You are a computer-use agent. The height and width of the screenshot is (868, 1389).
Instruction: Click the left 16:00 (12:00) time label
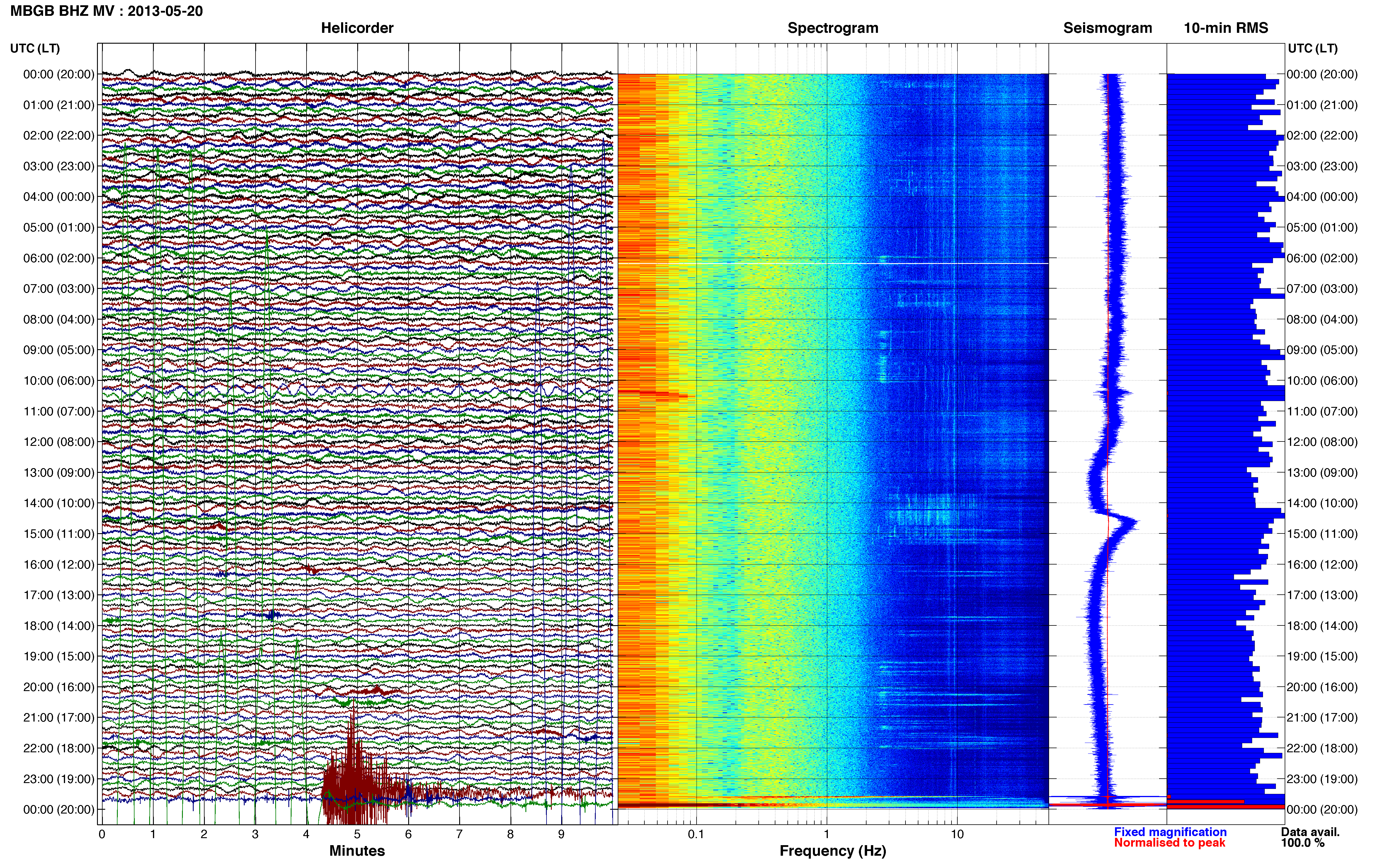tap(59, 564)
